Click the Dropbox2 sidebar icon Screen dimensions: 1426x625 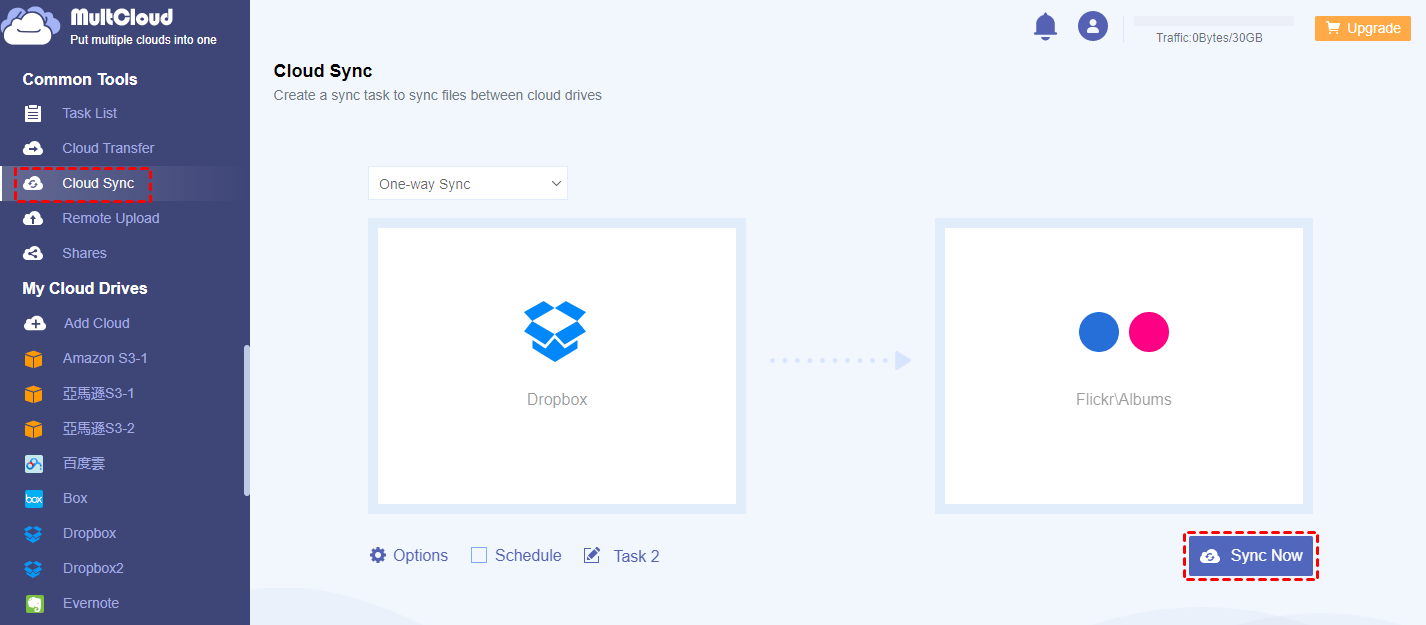tap(34, 569)
